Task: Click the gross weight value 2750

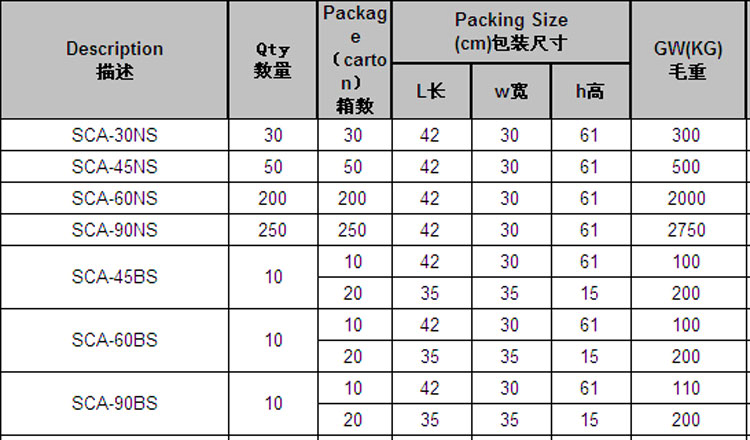Action: [686, 230]
